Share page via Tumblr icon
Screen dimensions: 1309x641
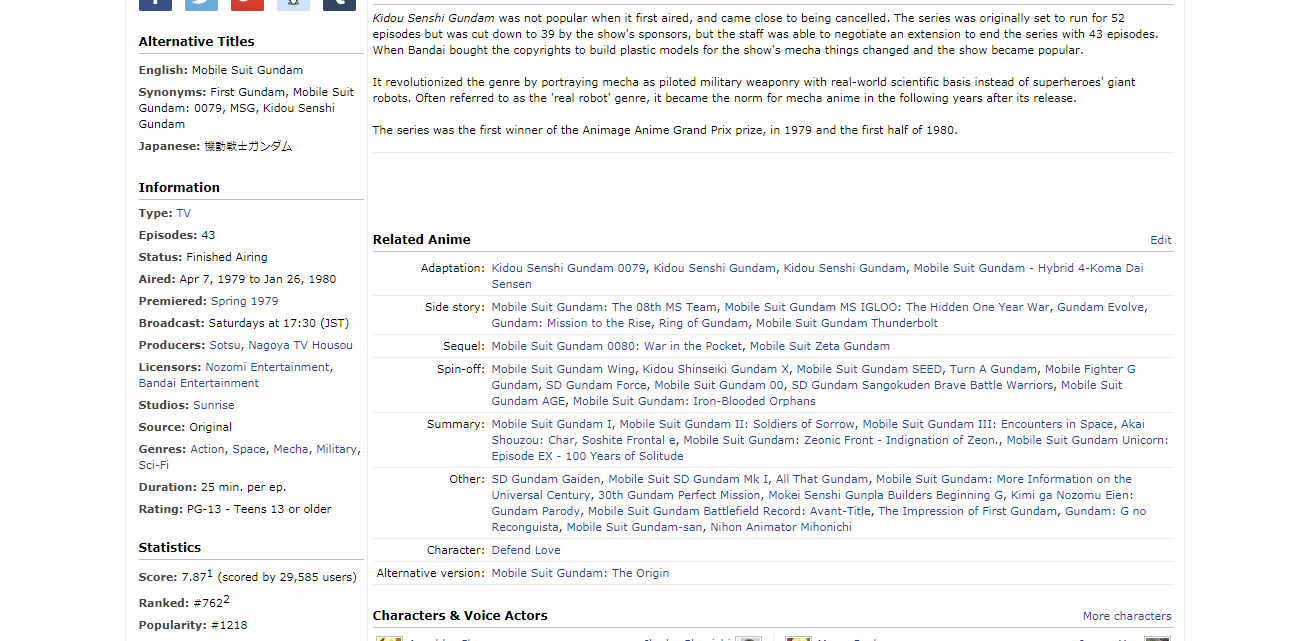point(339,4)
